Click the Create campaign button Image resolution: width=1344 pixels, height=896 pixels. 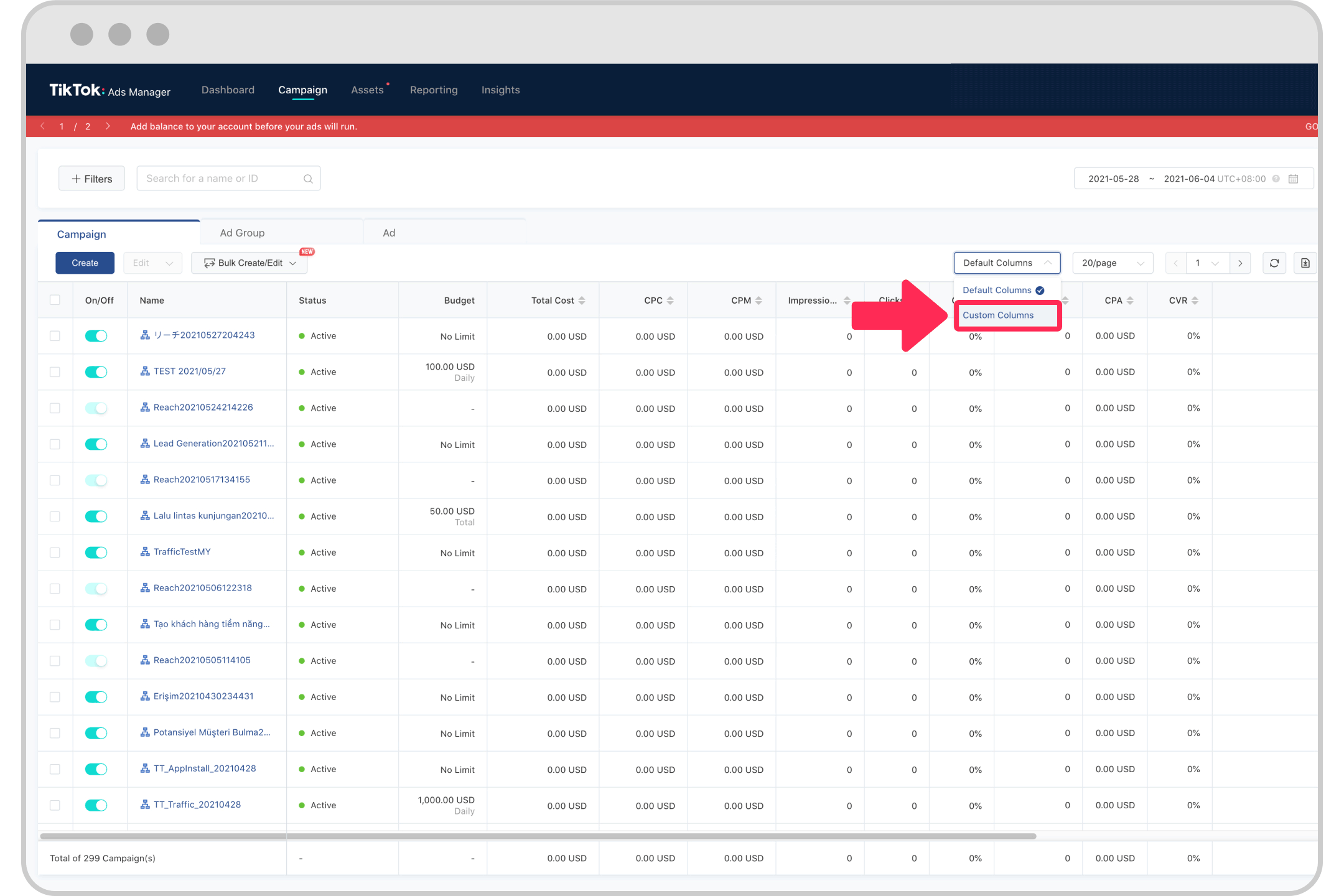point(85,263)
